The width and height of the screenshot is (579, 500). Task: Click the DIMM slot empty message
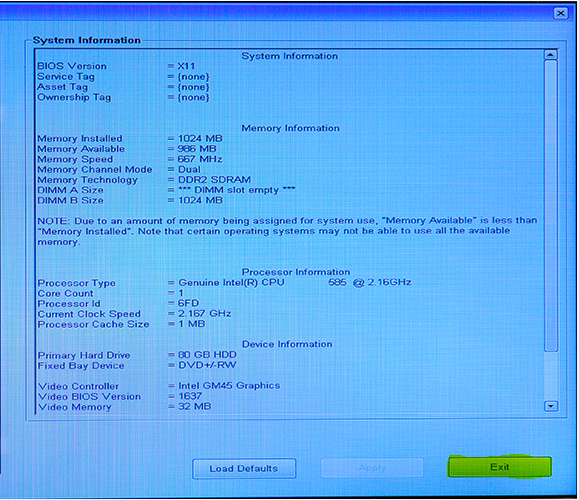click(237, 190)
